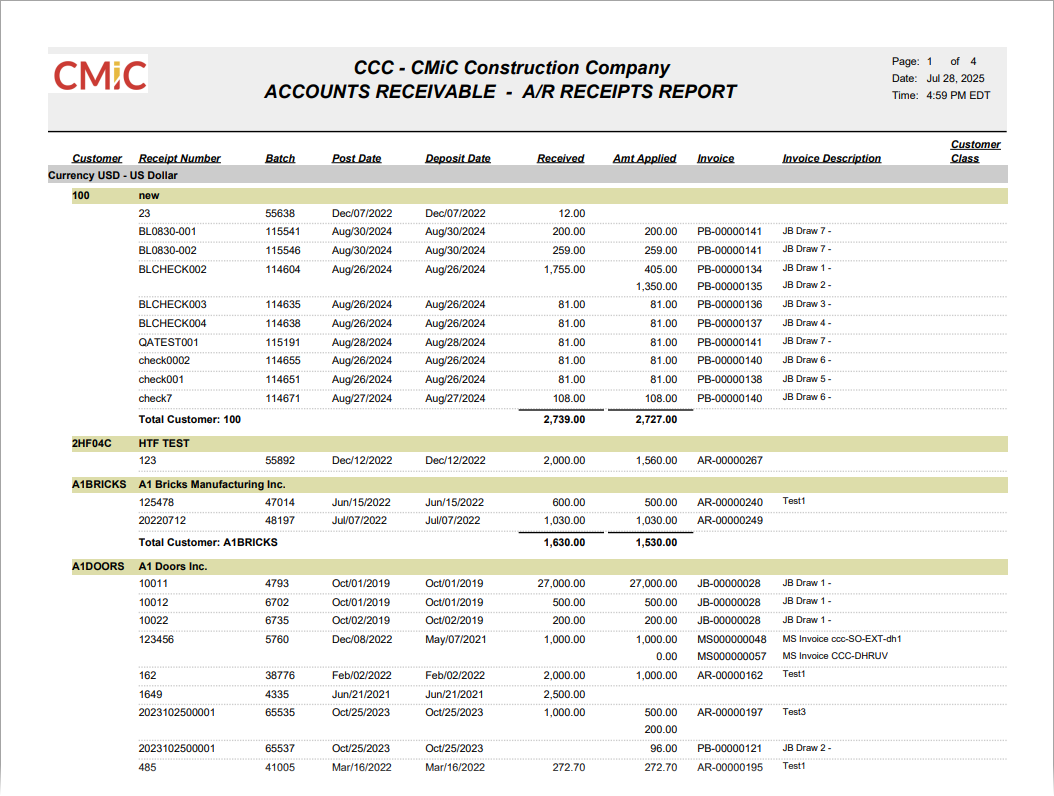Click the Total Customer: 100 row
The height and width of the screenshot is (796, 1054).
tap(190, 419)
